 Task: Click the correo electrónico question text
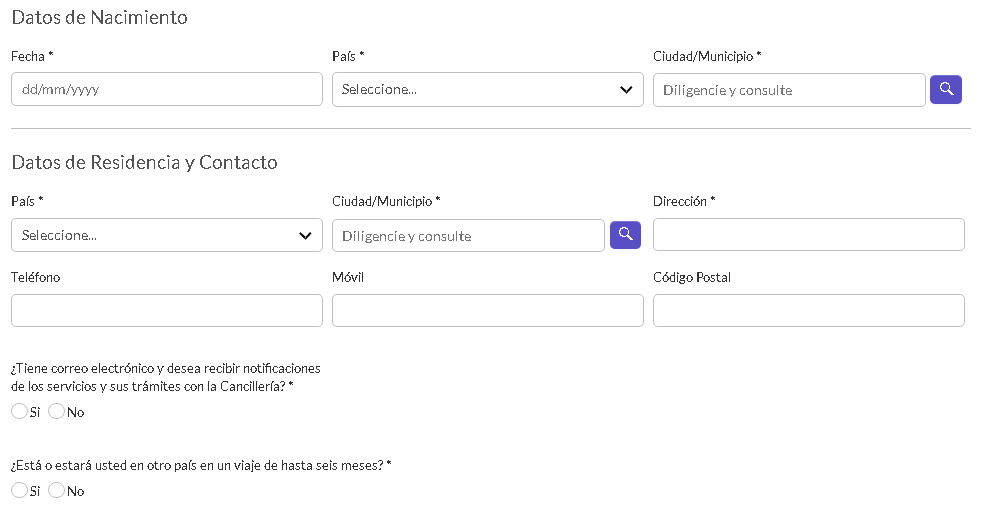[x=165, y=377]
